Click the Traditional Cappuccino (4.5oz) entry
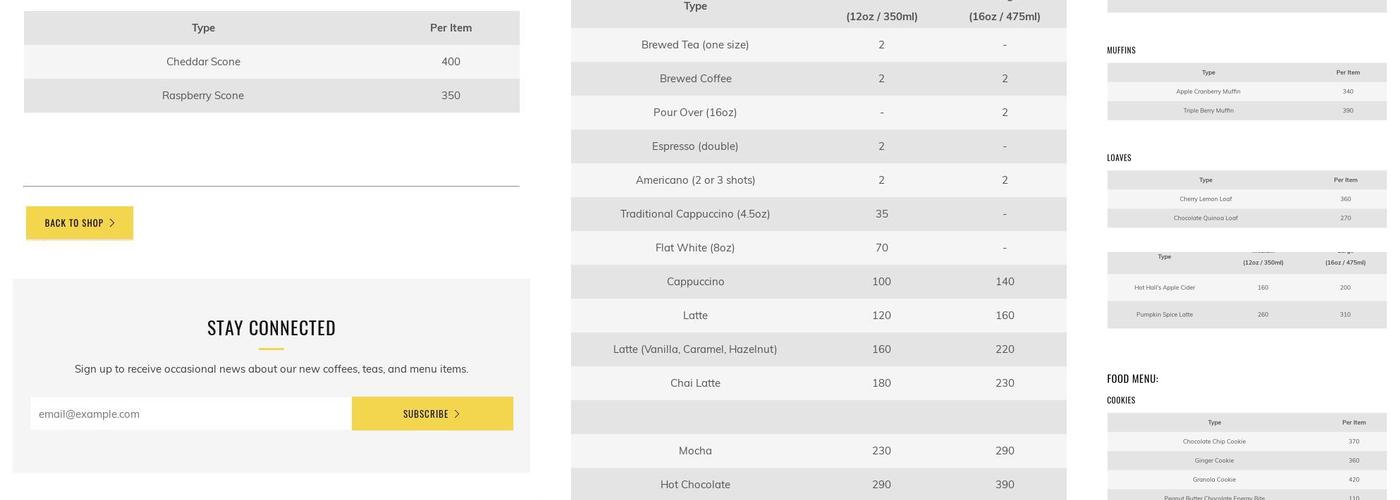The height and width of the screenshot is (500, 1400). click(x=695, y=214)
